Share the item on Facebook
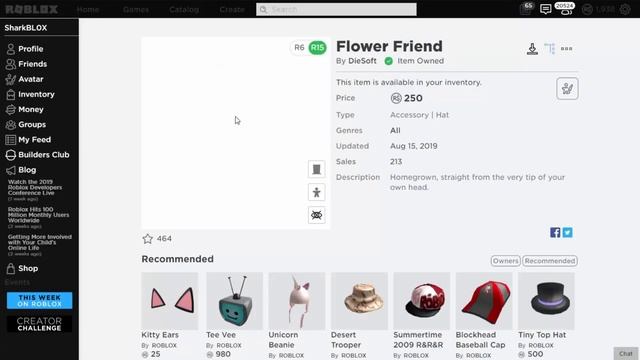The height and width of the screenshot is (360, 640). 555,232
